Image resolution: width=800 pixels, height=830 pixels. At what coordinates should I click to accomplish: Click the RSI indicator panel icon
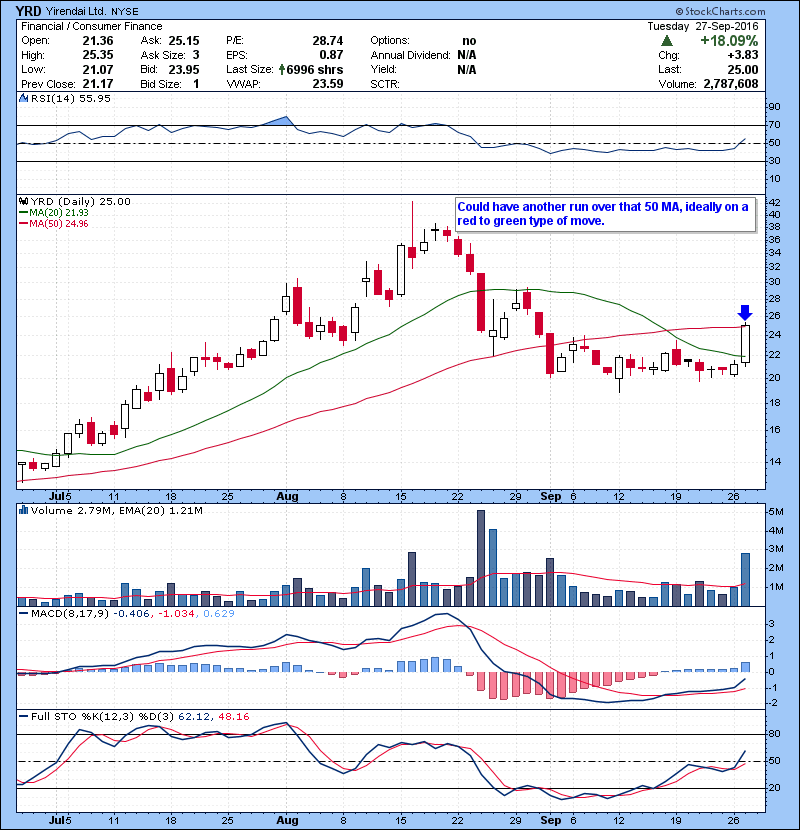pos(23,98)
